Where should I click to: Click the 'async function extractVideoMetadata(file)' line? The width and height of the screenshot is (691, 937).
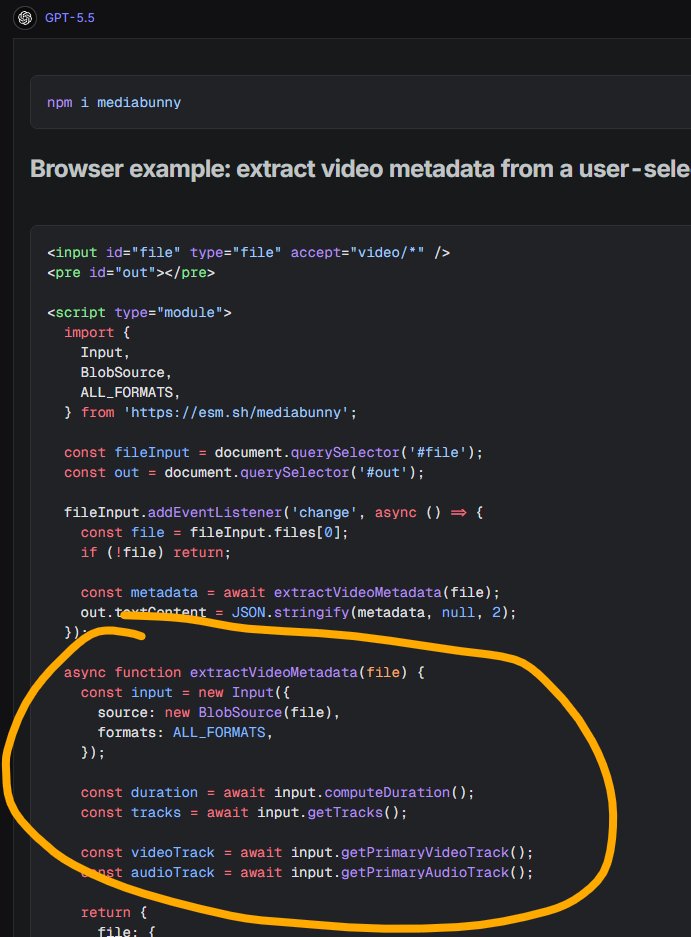[244, 673]
